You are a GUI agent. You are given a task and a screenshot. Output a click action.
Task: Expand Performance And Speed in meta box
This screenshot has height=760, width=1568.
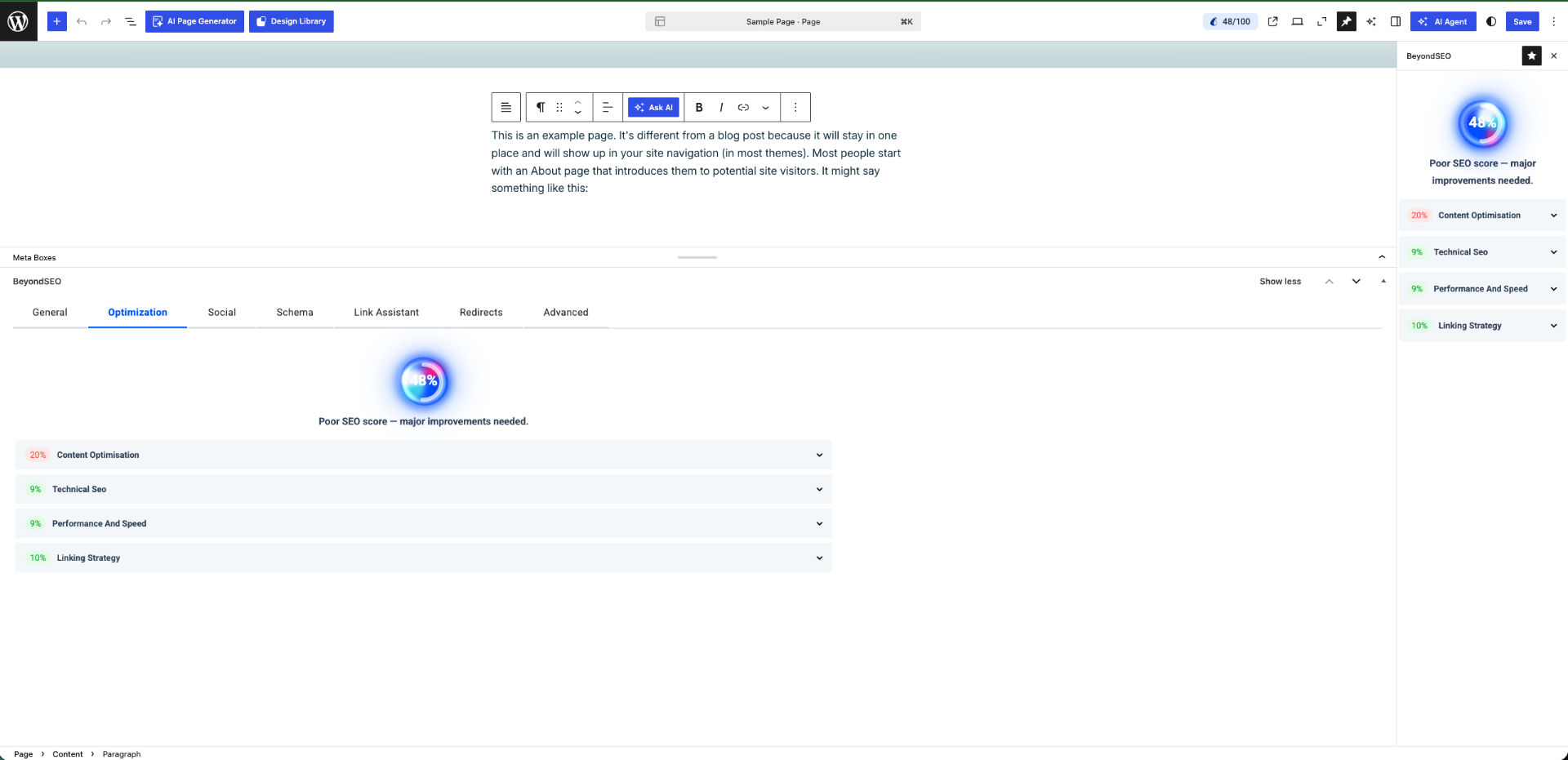(x=423, y=523)
